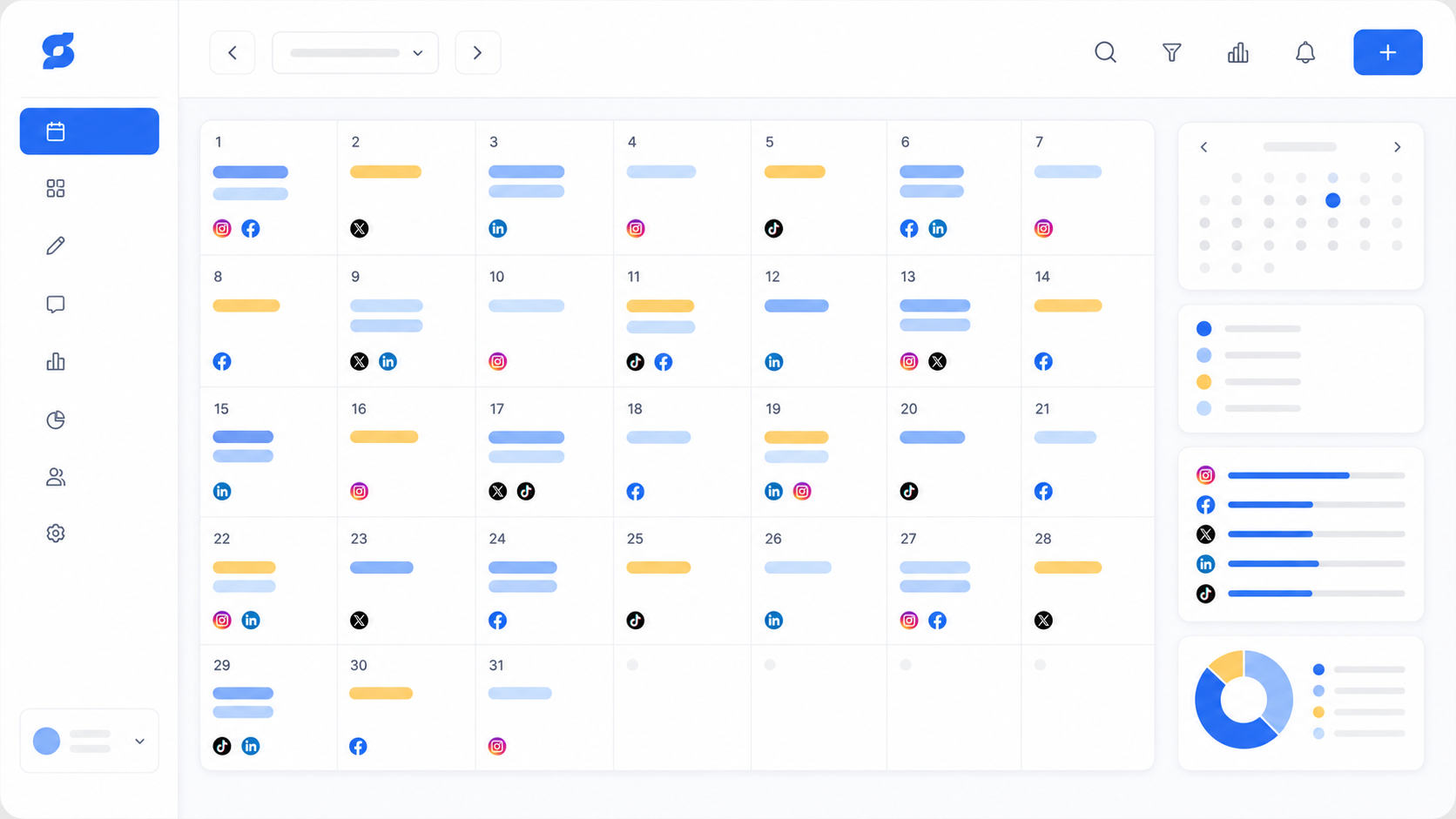Go to previous month with left arrow button
1456x819 pixels.
233,52
